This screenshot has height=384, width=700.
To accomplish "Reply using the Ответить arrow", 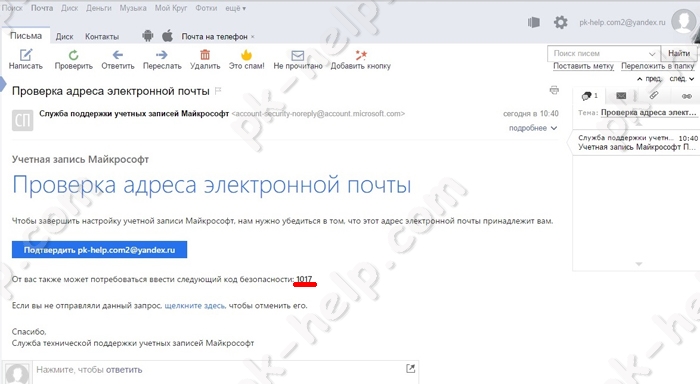I will point(118,59).
